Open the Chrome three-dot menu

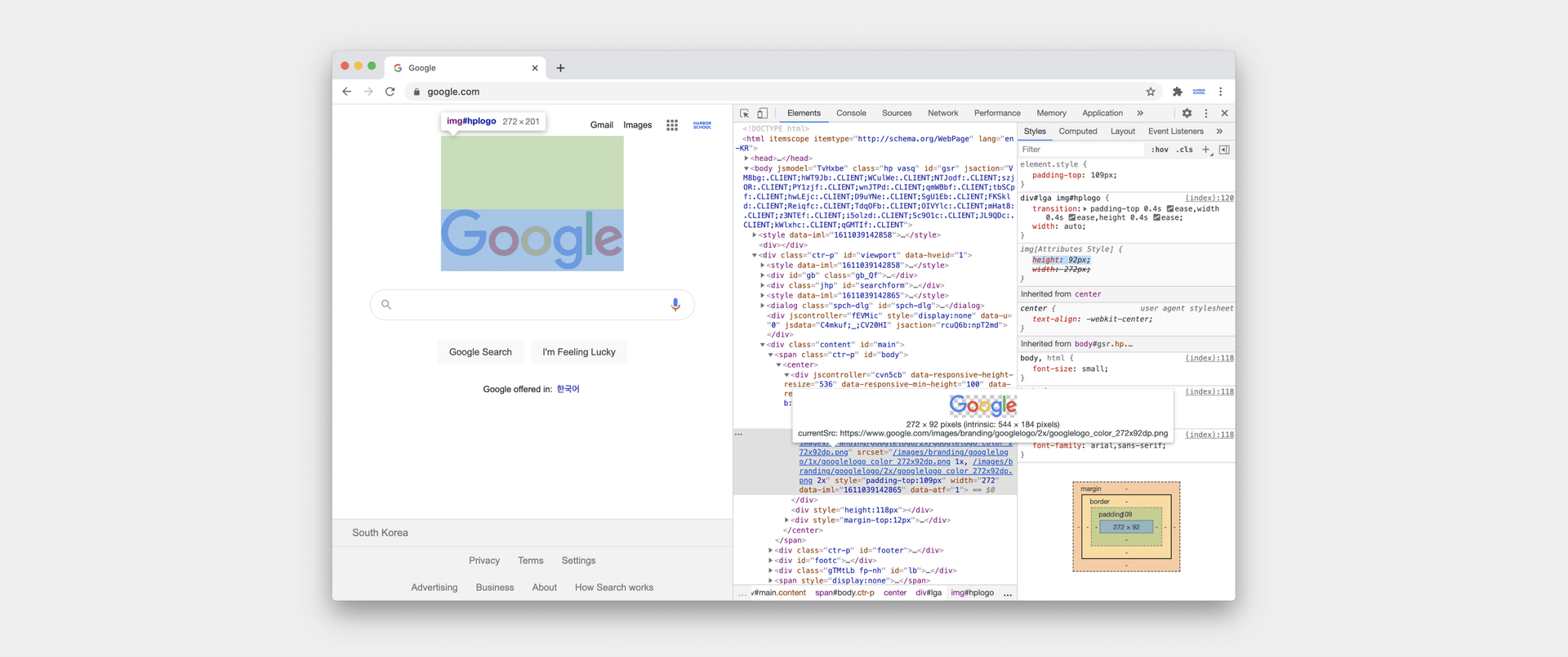(1221, 92)
